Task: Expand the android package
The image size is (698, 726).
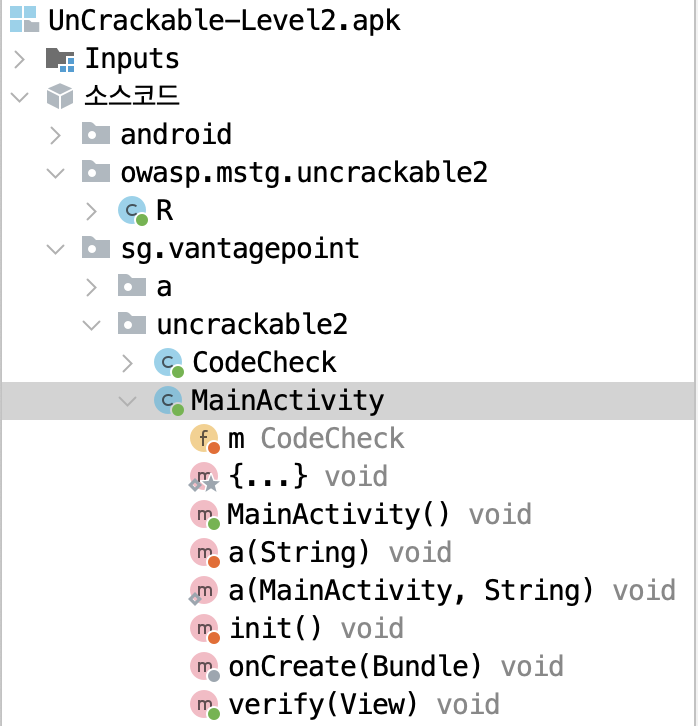Action: (x=56, y=134)
